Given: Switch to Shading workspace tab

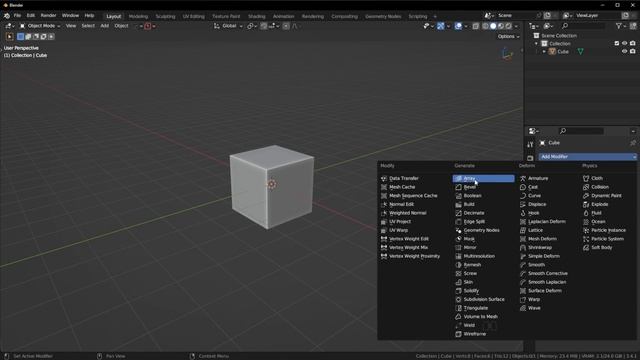Looking at the screenshot, I should [256, 16].
